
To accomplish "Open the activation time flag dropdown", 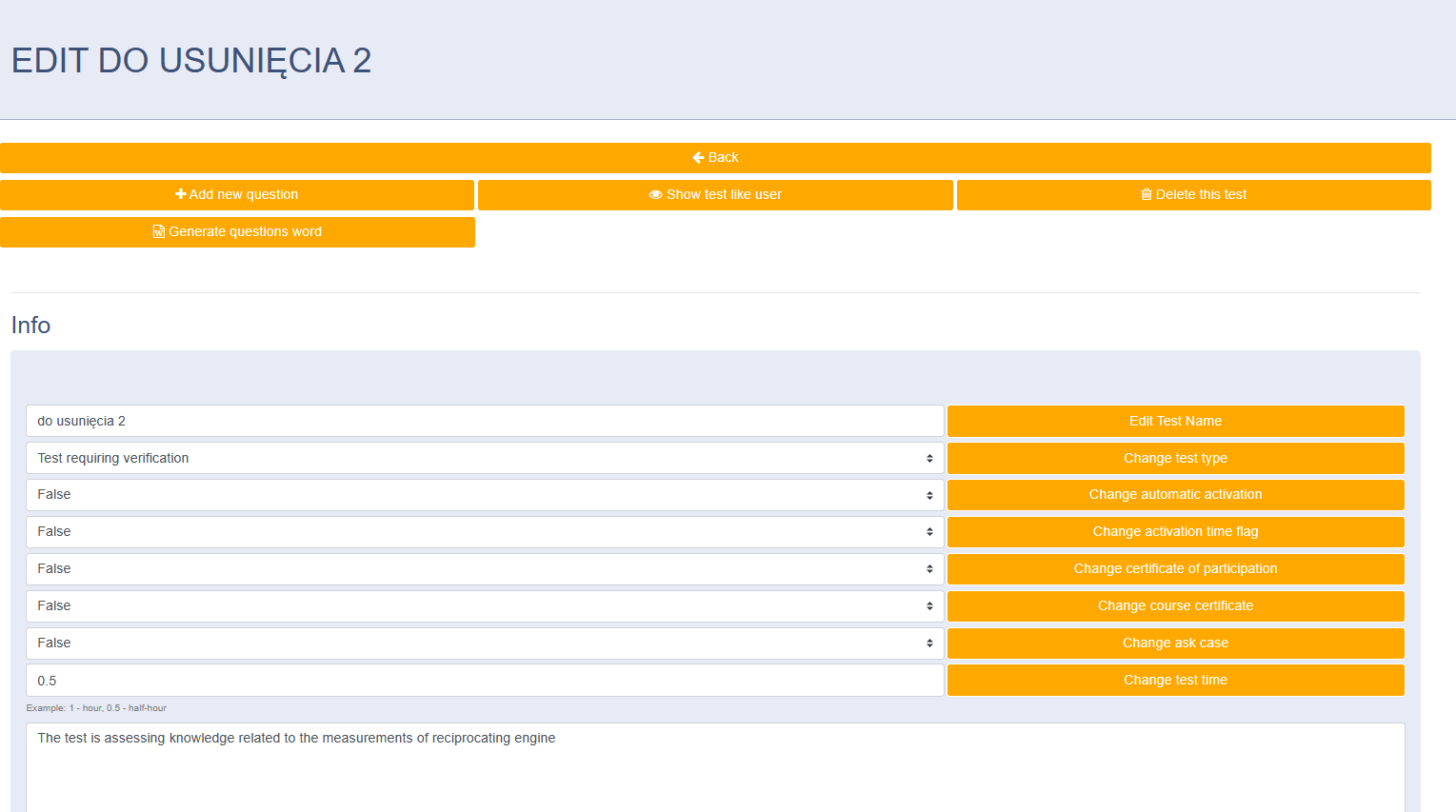I will pyautogui.click(x=485, y=532).
